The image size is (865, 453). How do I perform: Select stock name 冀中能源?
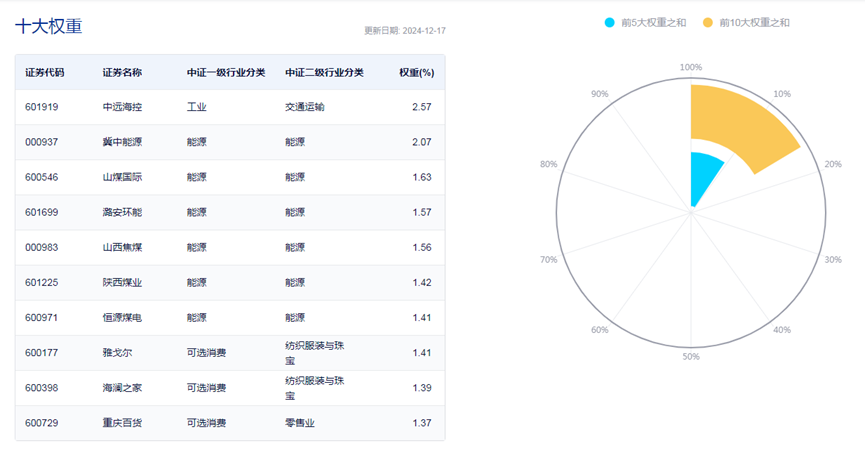(x=122, y=142)
